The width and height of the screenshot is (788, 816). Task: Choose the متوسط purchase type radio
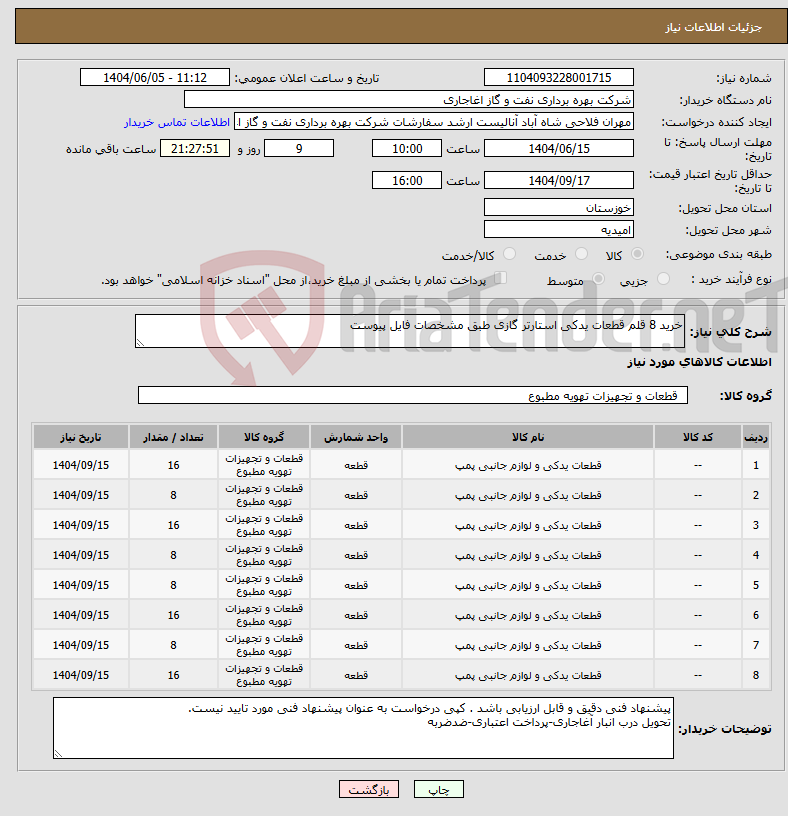point(599,279)
